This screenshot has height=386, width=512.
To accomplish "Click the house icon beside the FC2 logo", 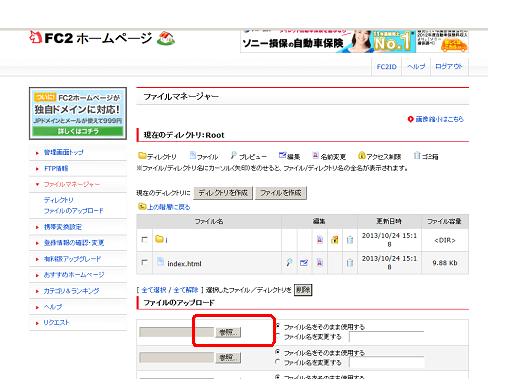I will pyautogui.click(x=166, y=38).
